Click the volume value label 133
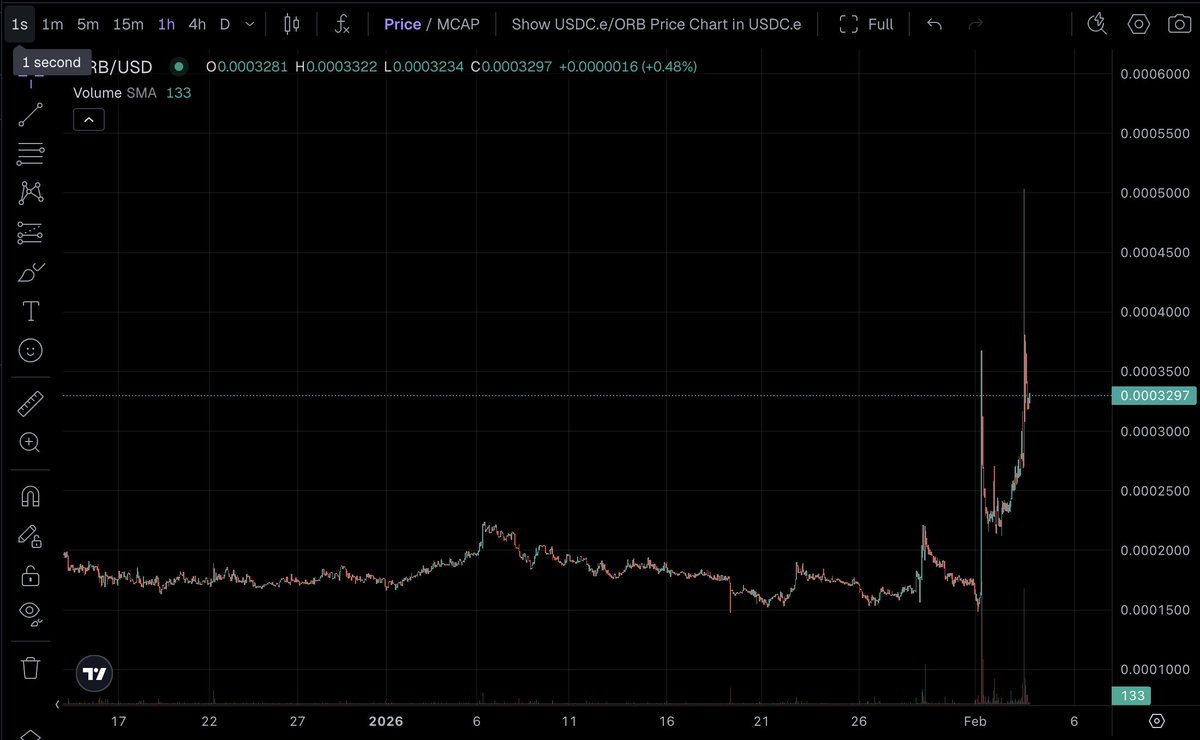The image size is (1200, 740). 1131,696
